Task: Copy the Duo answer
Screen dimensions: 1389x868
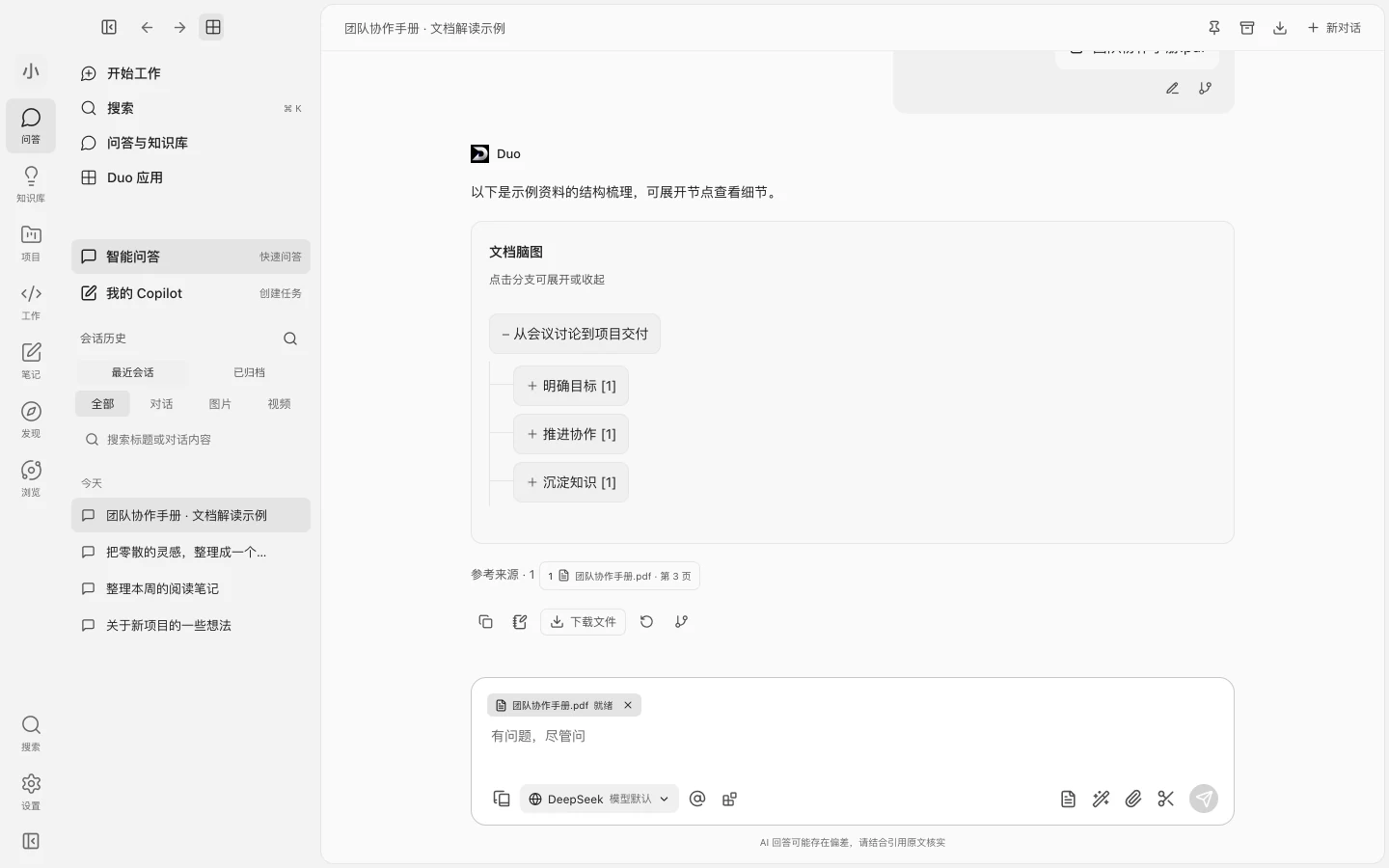Action: coord(486,622)
